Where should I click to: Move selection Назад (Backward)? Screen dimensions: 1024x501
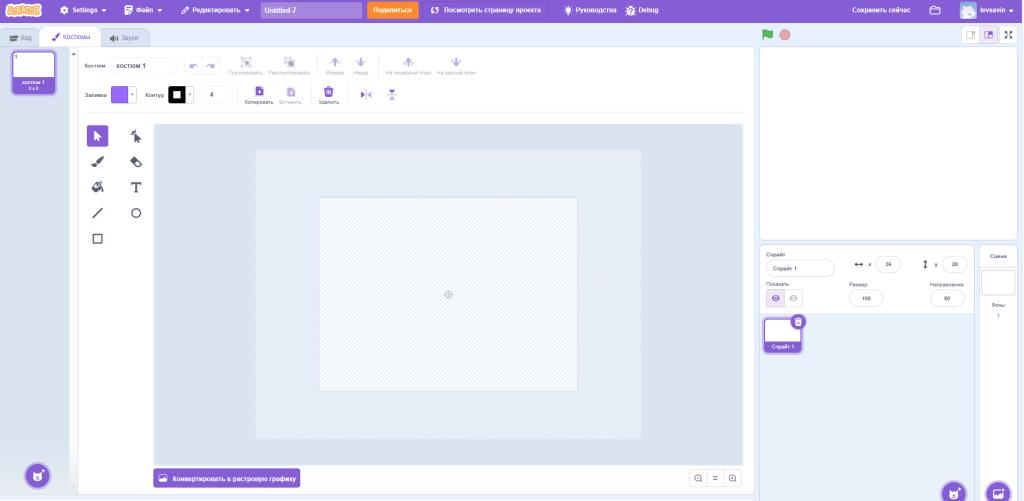pyautogui.click(x=360, y=63)
